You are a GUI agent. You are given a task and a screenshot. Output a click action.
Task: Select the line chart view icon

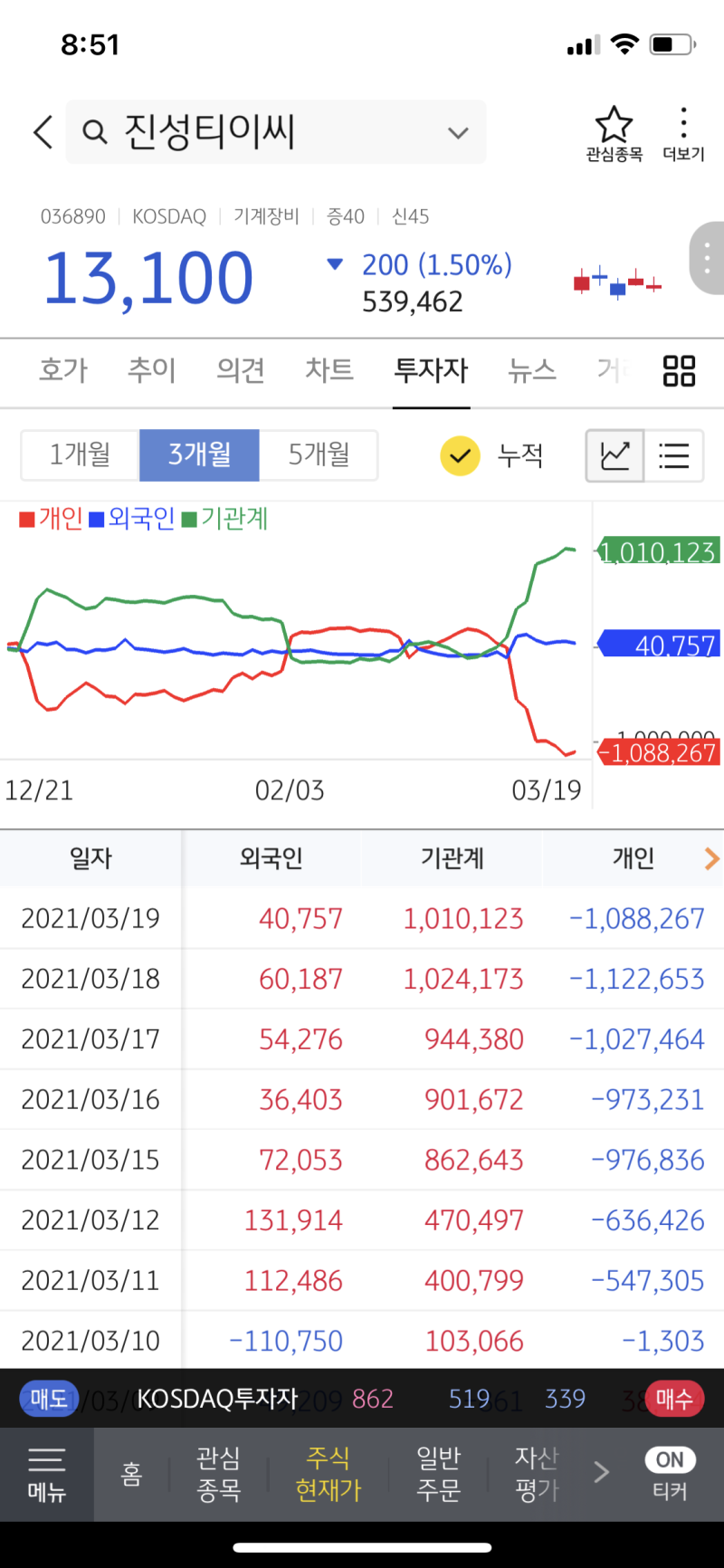[614, 456]
